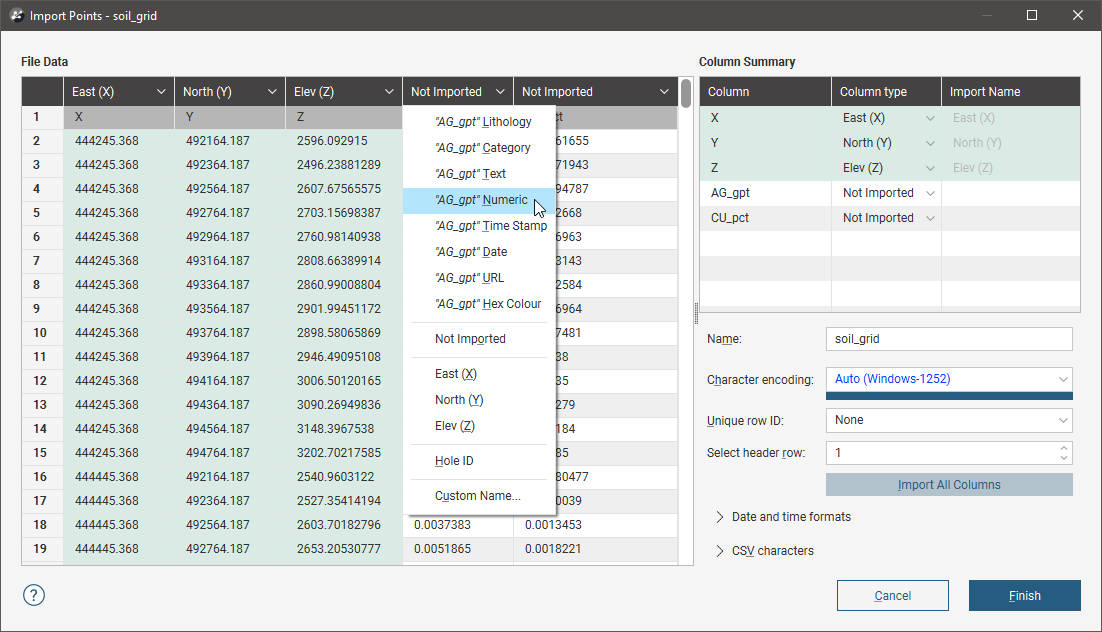
Task: Expand the CSV characters section
Action: tap(719, 551)
